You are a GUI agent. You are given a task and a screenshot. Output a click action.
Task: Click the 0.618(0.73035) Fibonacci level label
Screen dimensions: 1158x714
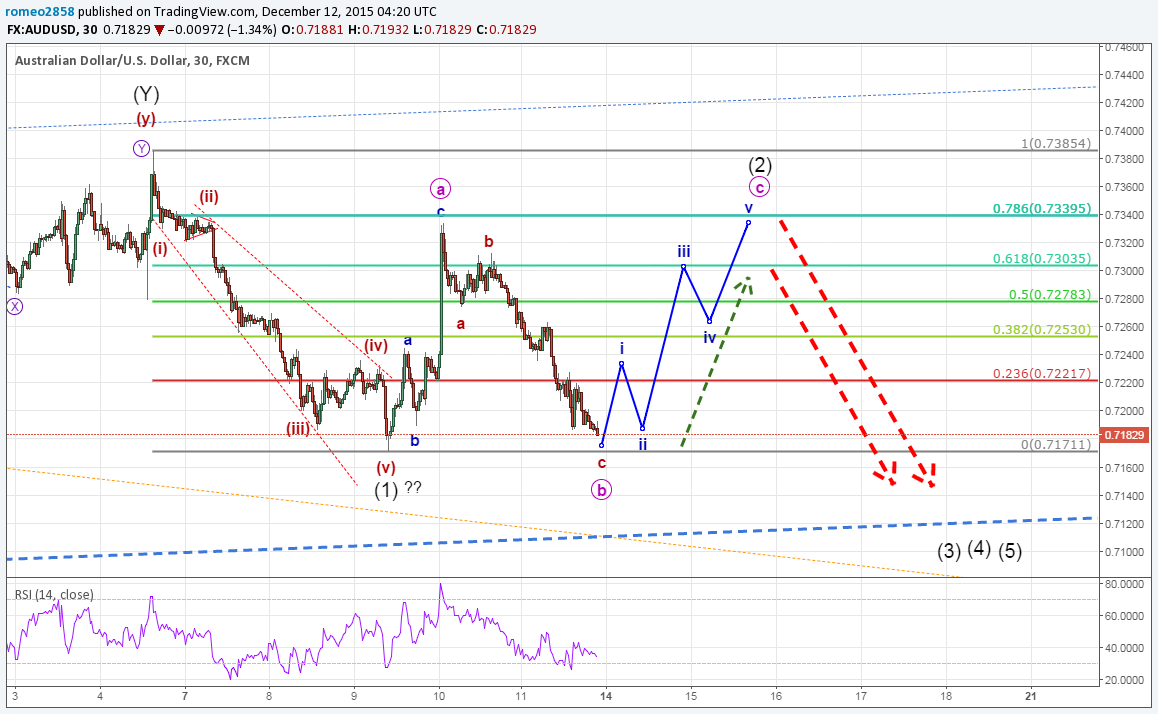1042,258
